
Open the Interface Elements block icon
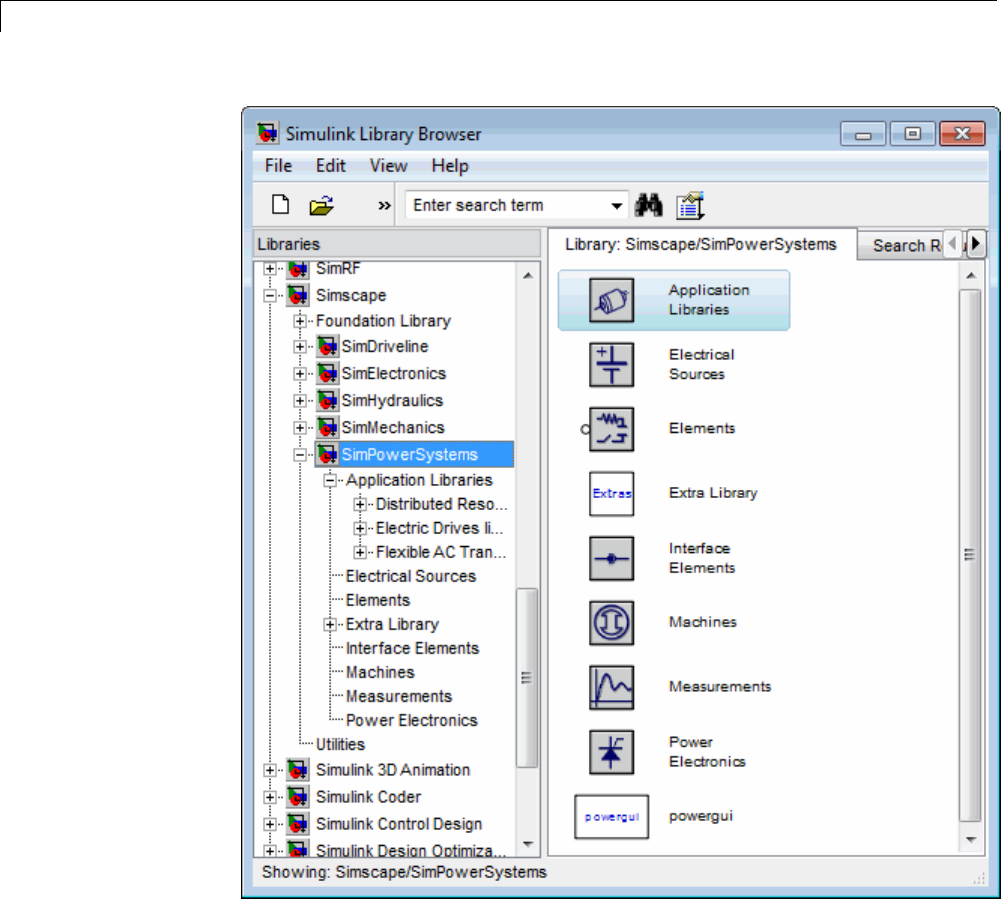tap(612, 558)
